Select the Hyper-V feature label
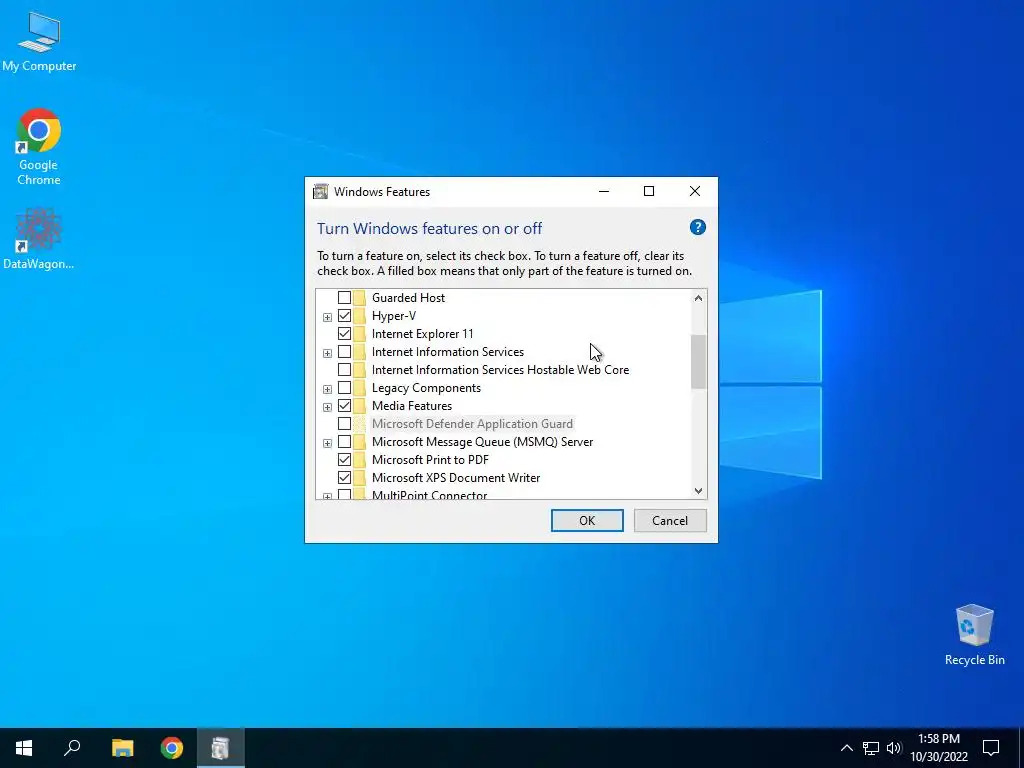Screen dimensions: 1024x768 point(394,315)
